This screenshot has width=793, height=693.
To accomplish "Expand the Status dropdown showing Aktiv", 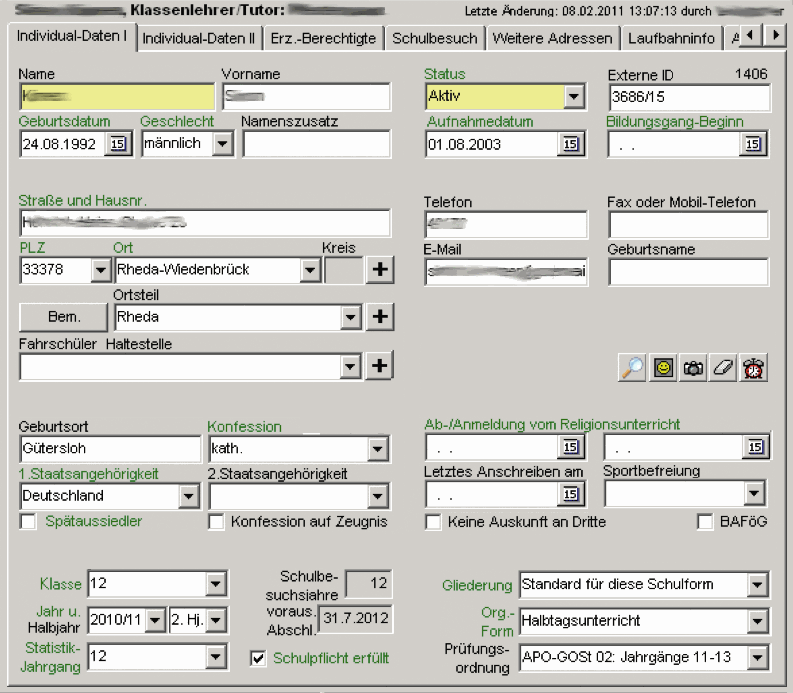I will point(573,97).
